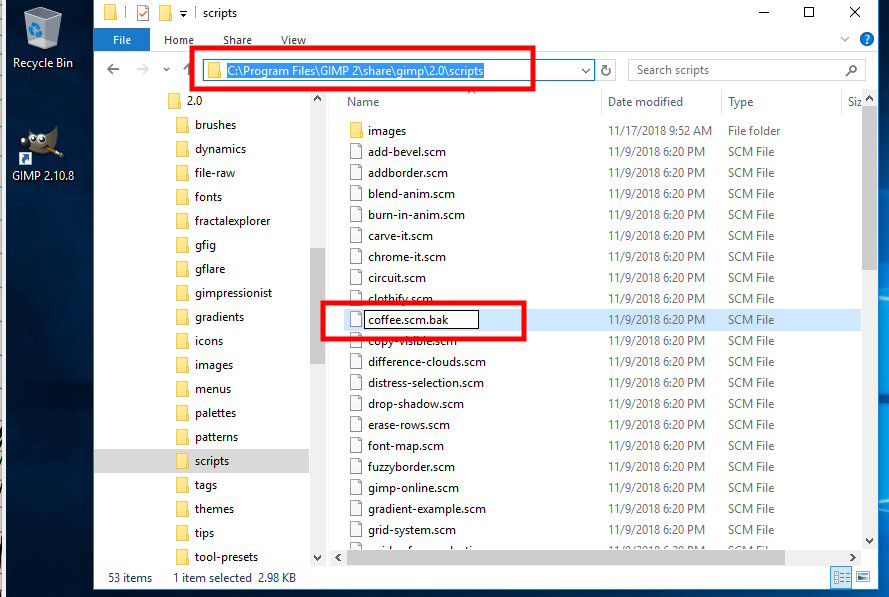
Task: Open the themes folder in navigation pane
Action: coord(205,509)
